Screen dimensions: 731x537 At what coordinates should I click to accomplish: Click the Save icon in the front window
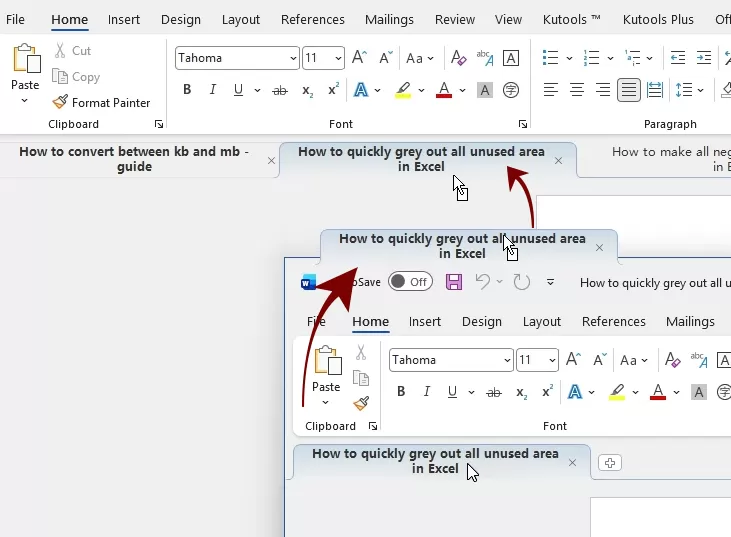454,282
